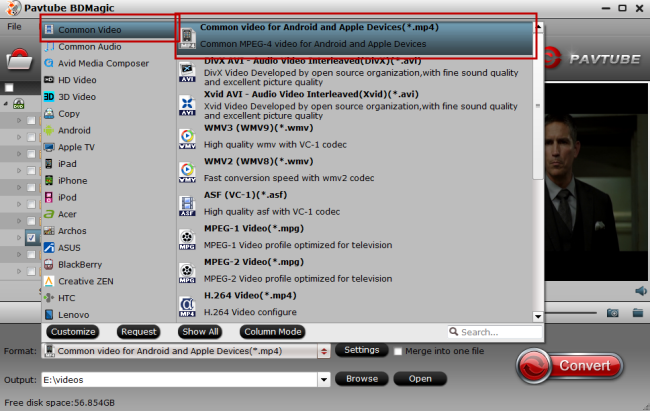Uncheck the checked title checkbox
This screenshot has height=411, width=650.
[x=31, y=238]
